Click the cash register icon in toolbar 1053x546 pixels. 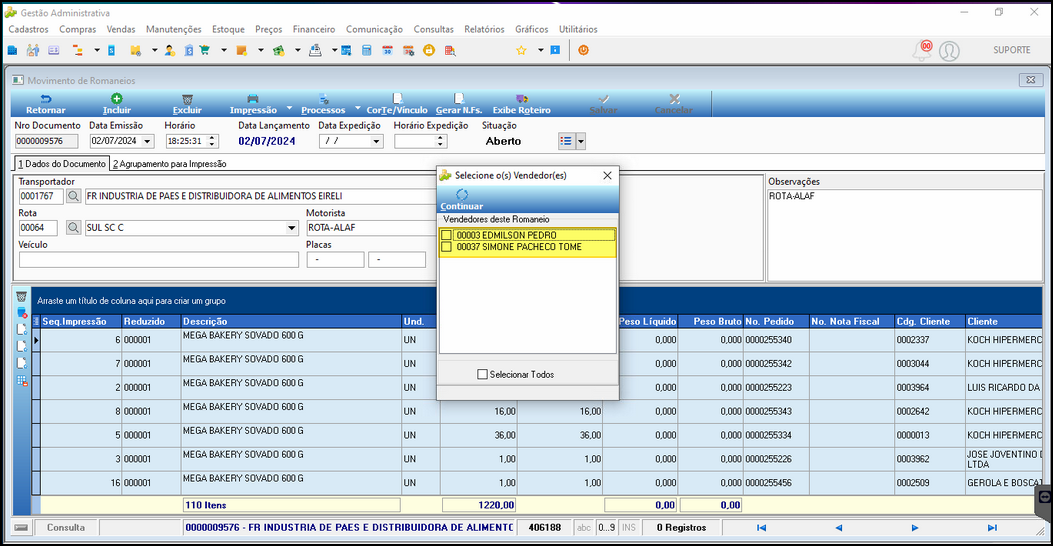pyautogui.click(x=315, y=50)
